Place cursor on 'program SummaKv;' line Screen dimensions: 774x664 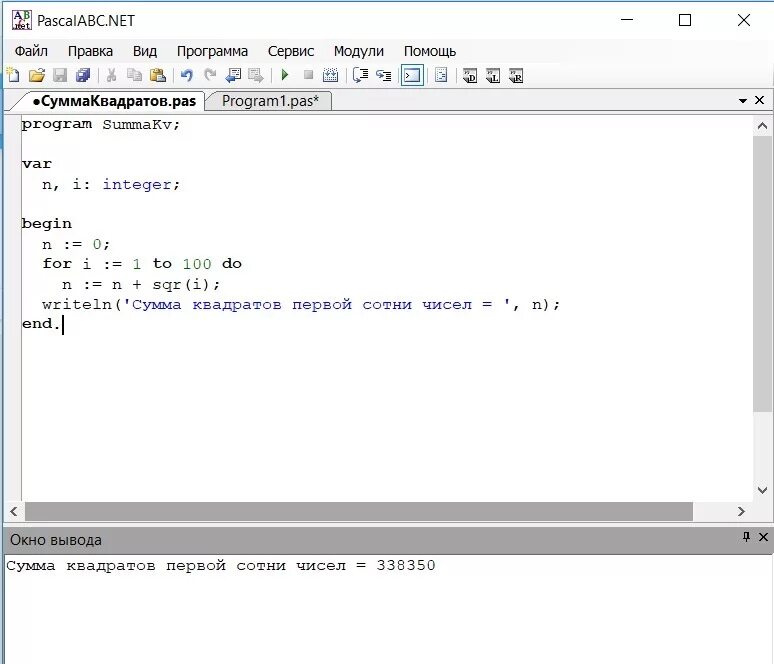101,124
